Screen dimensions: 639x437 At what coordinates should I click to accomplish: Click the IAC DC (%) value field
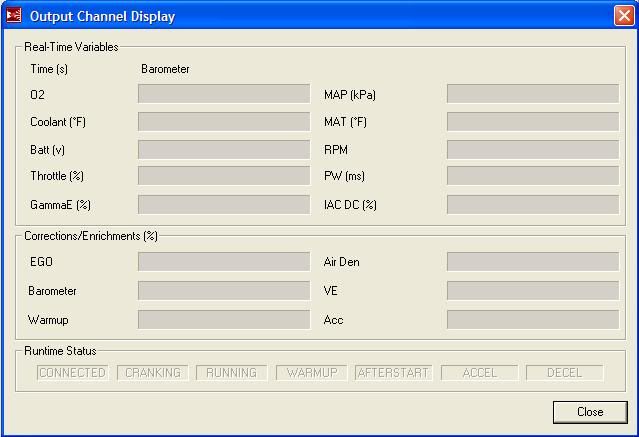pos(533,204)
